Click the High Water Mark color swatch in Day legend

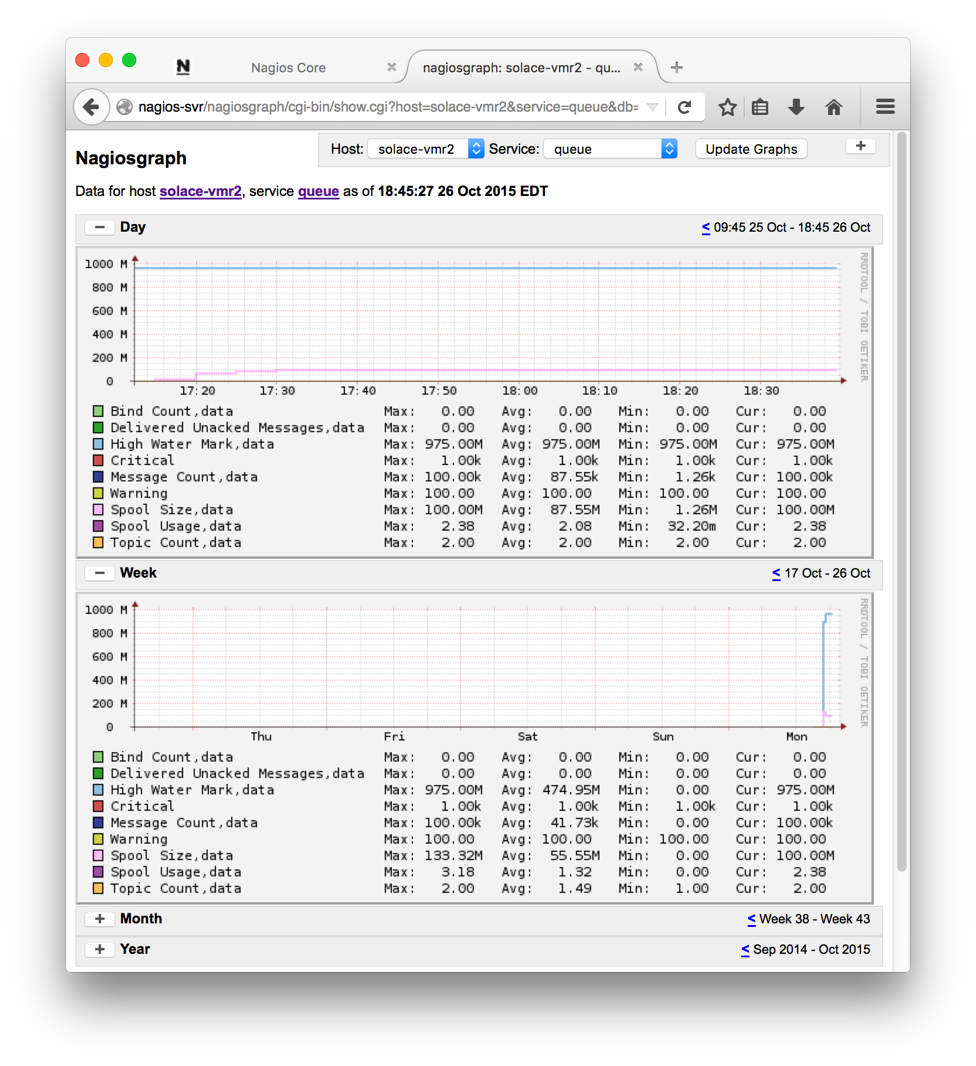click(x=98, y=444)
